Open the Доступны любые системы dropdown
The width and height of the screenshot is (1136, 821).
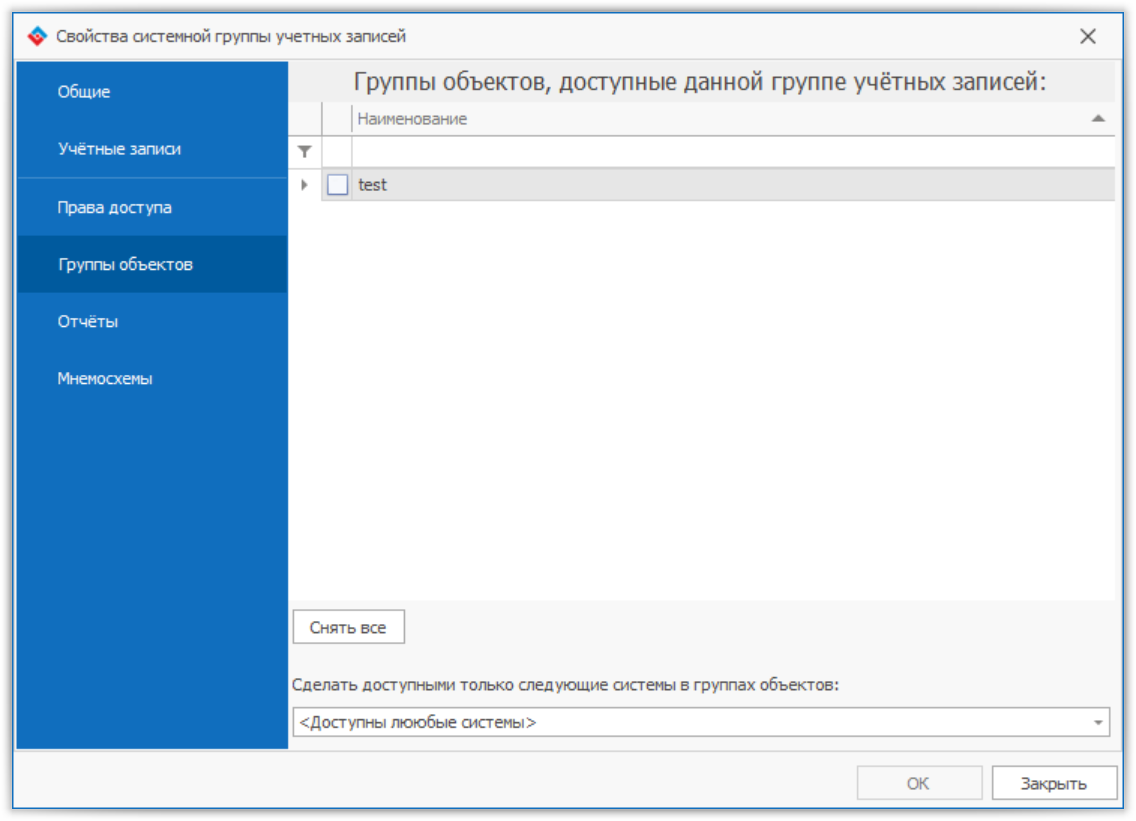701,722
